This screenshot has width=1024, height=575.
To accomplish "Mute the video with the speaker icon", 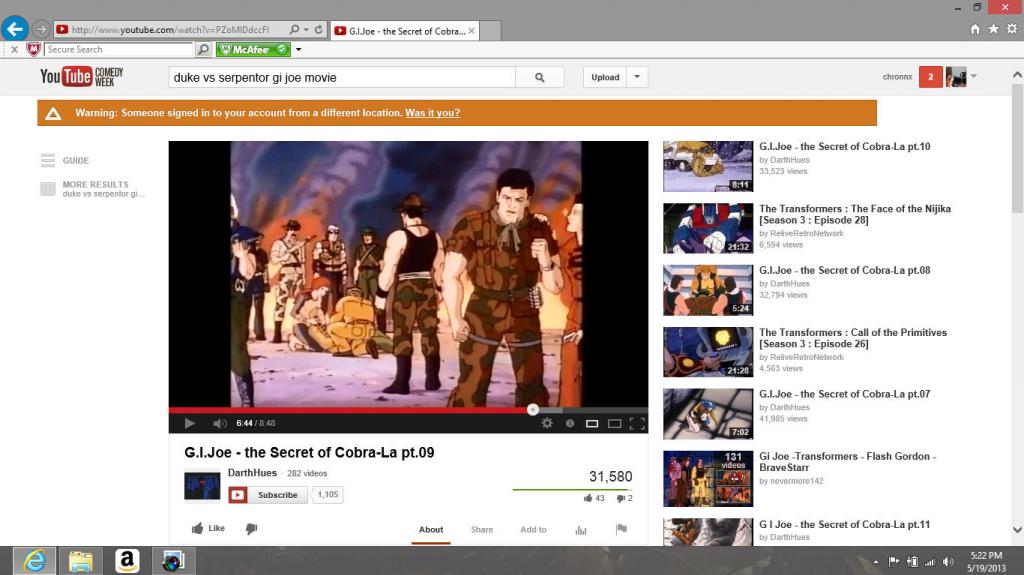I will click(219, 423).
